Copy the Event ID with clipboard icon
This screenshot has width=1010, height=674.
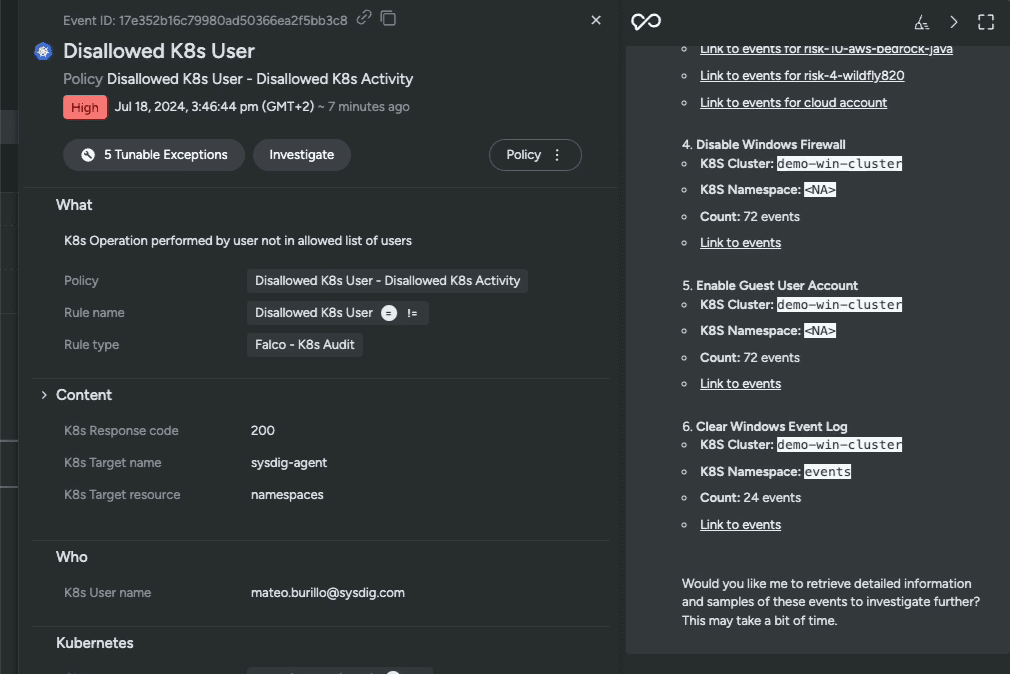click(388, 18)
